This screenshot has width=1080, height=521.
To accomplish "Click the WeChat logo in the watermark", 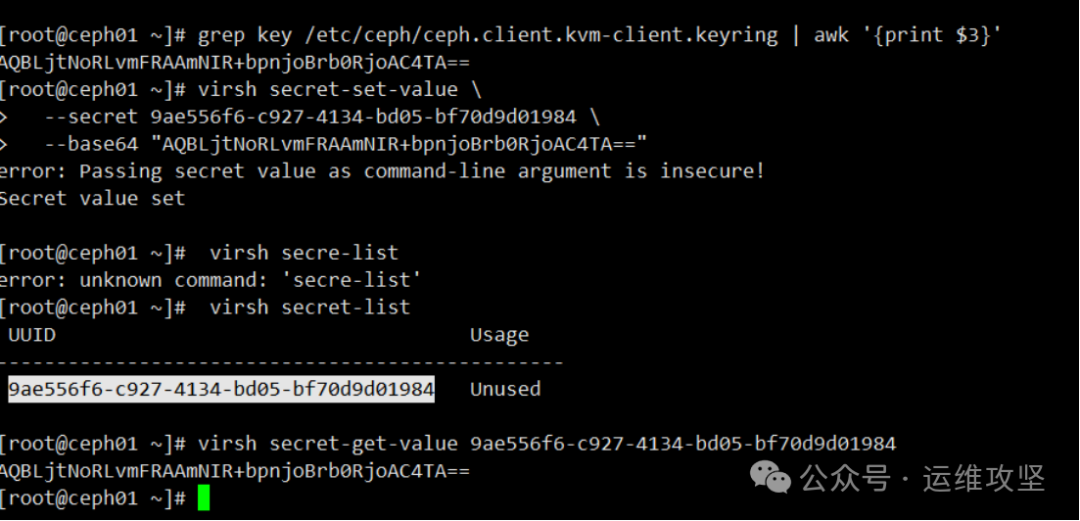I will [x=772, y=479].
